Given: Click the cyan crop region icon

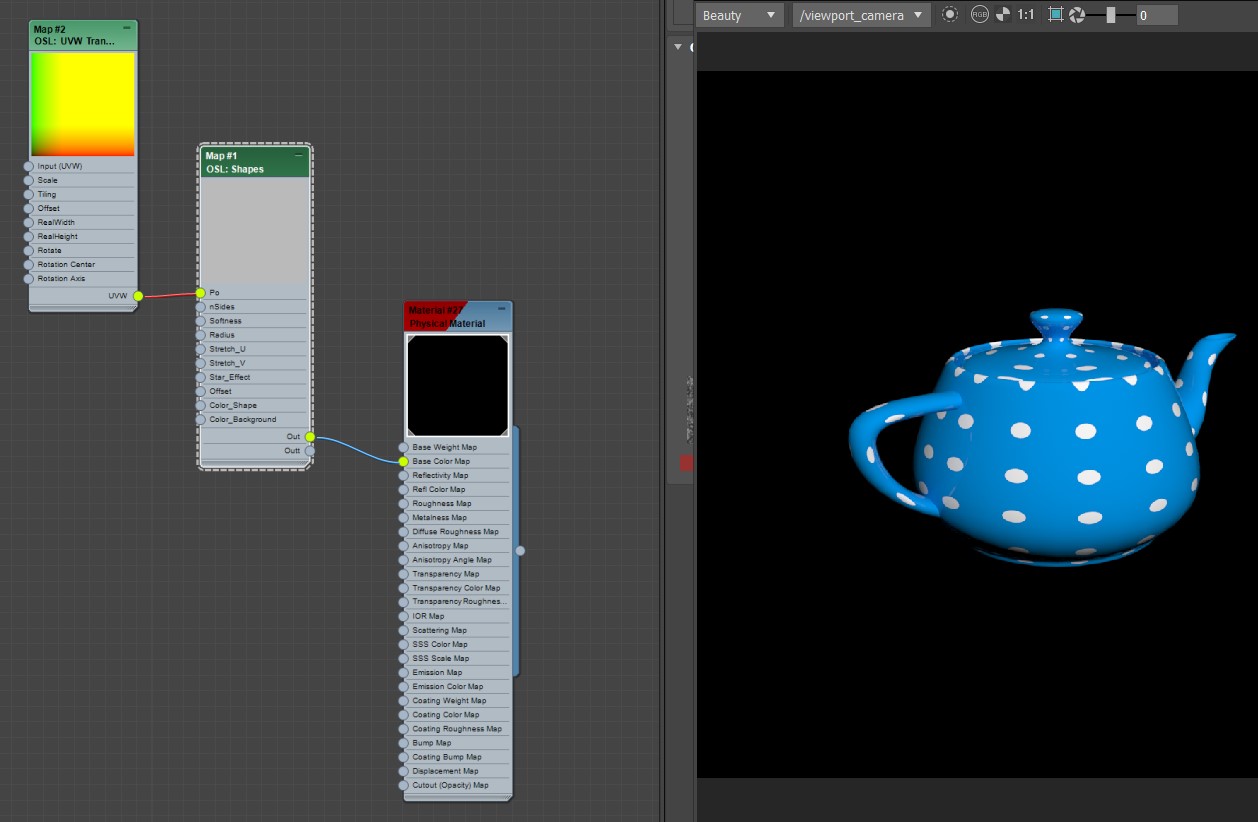Looking at the screenshot, I should (1056, 15).
